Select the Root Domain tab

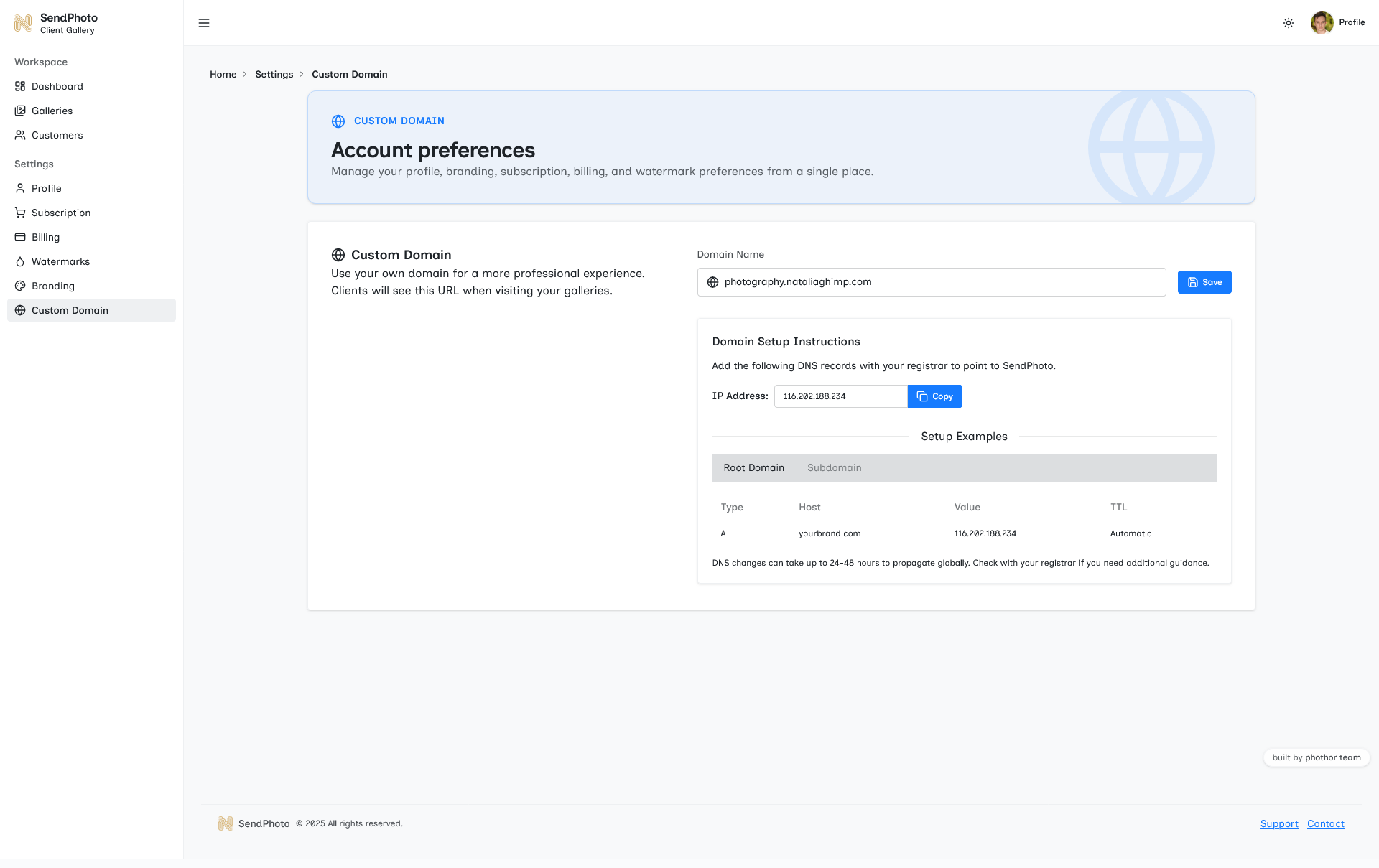[x=753, y=467]
